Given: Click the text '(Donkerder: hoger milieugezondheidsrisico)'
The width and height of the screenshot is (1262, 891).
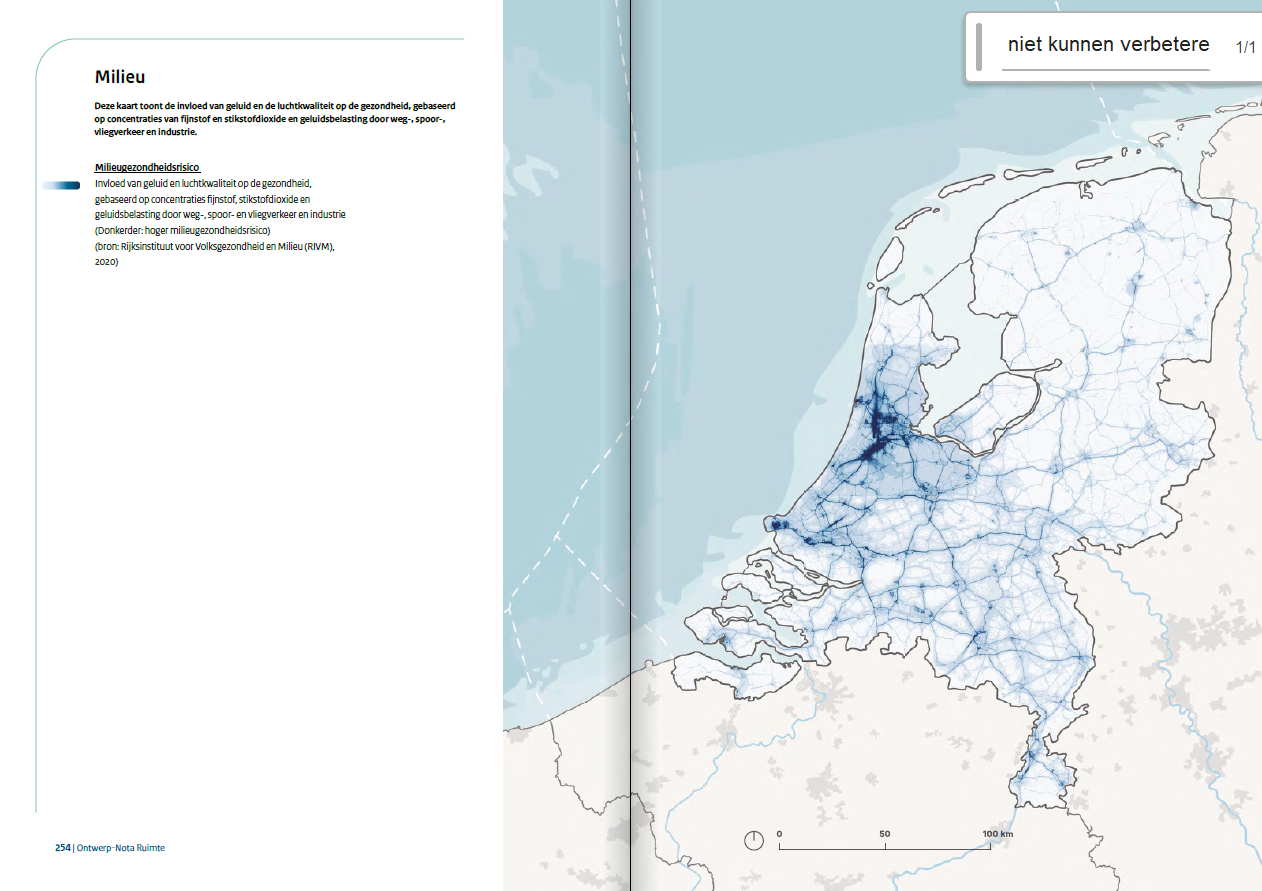Looking at the screenshot, I should pyautogui.click(x=184, y=230).
